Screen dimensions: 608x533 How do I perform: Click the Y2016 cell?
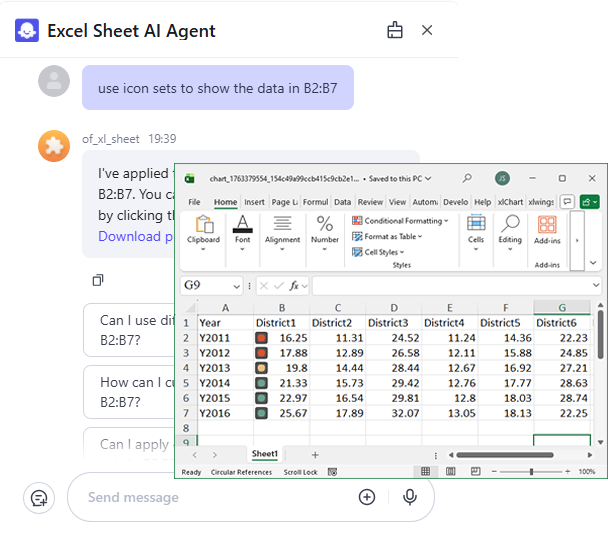225,413
